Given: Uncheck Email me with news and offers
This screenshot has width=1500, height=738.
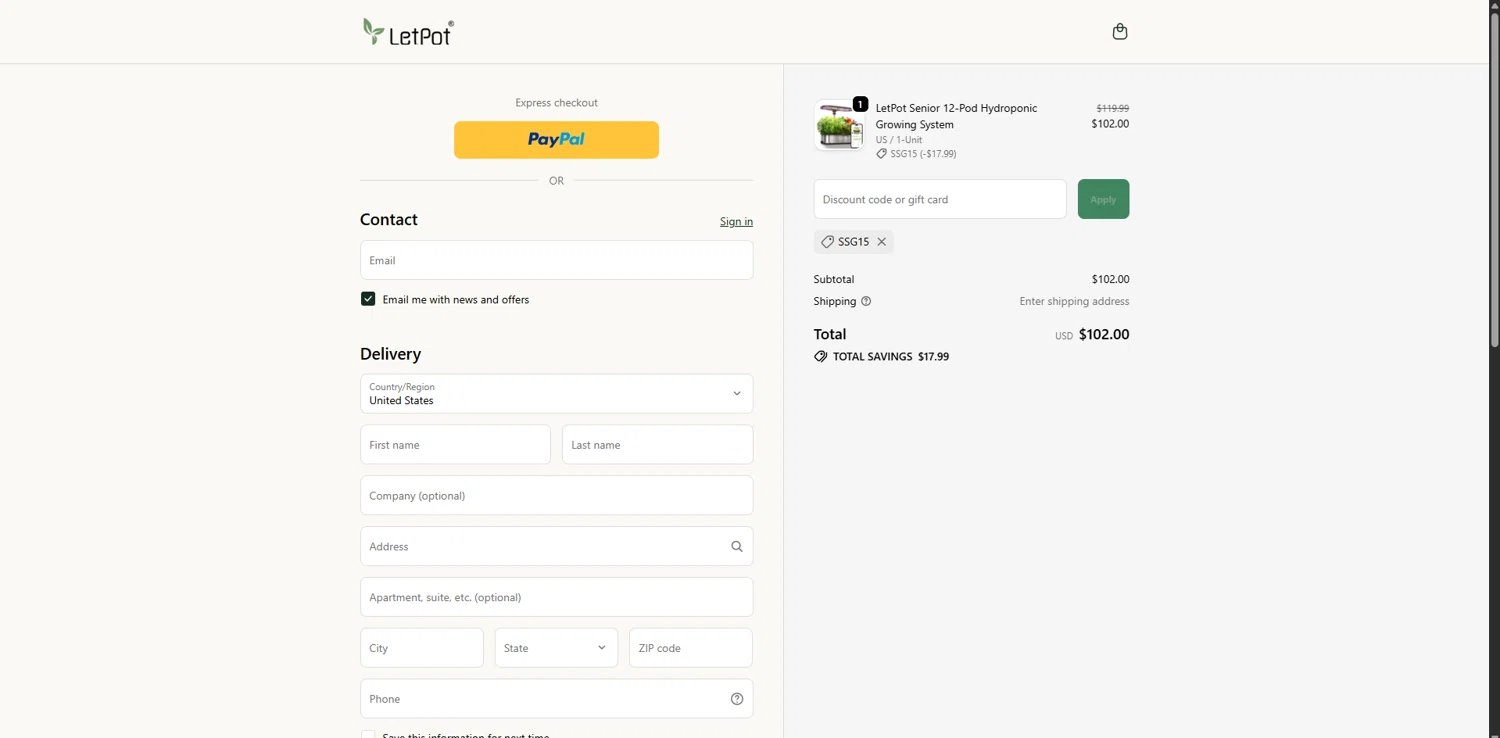Looking at the screenshot, I should point(368,299).
